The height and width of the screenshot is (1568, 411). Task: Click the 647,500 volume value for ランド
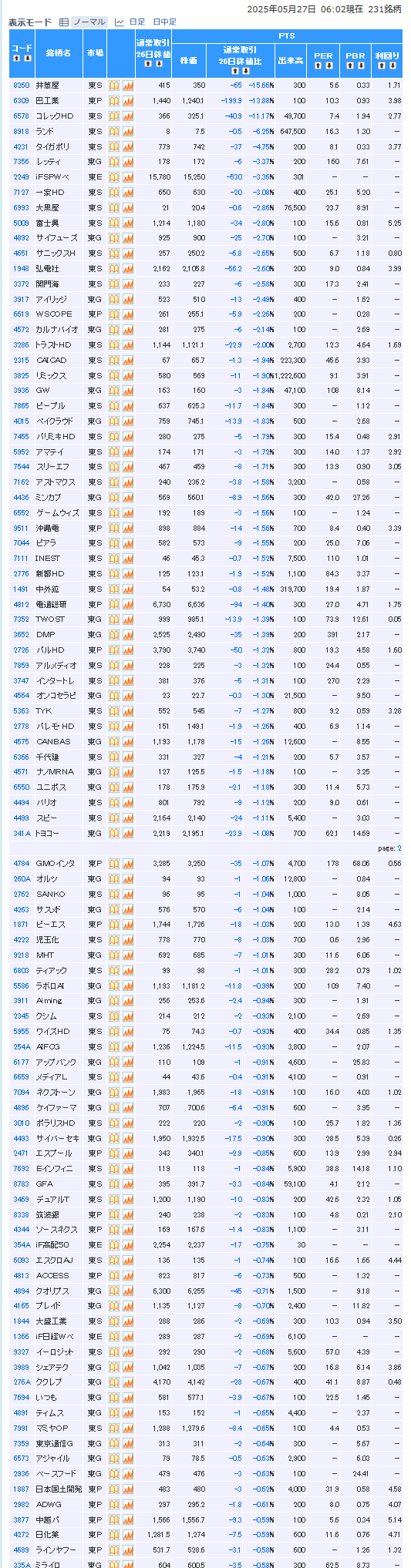click(x=294, y=131)
